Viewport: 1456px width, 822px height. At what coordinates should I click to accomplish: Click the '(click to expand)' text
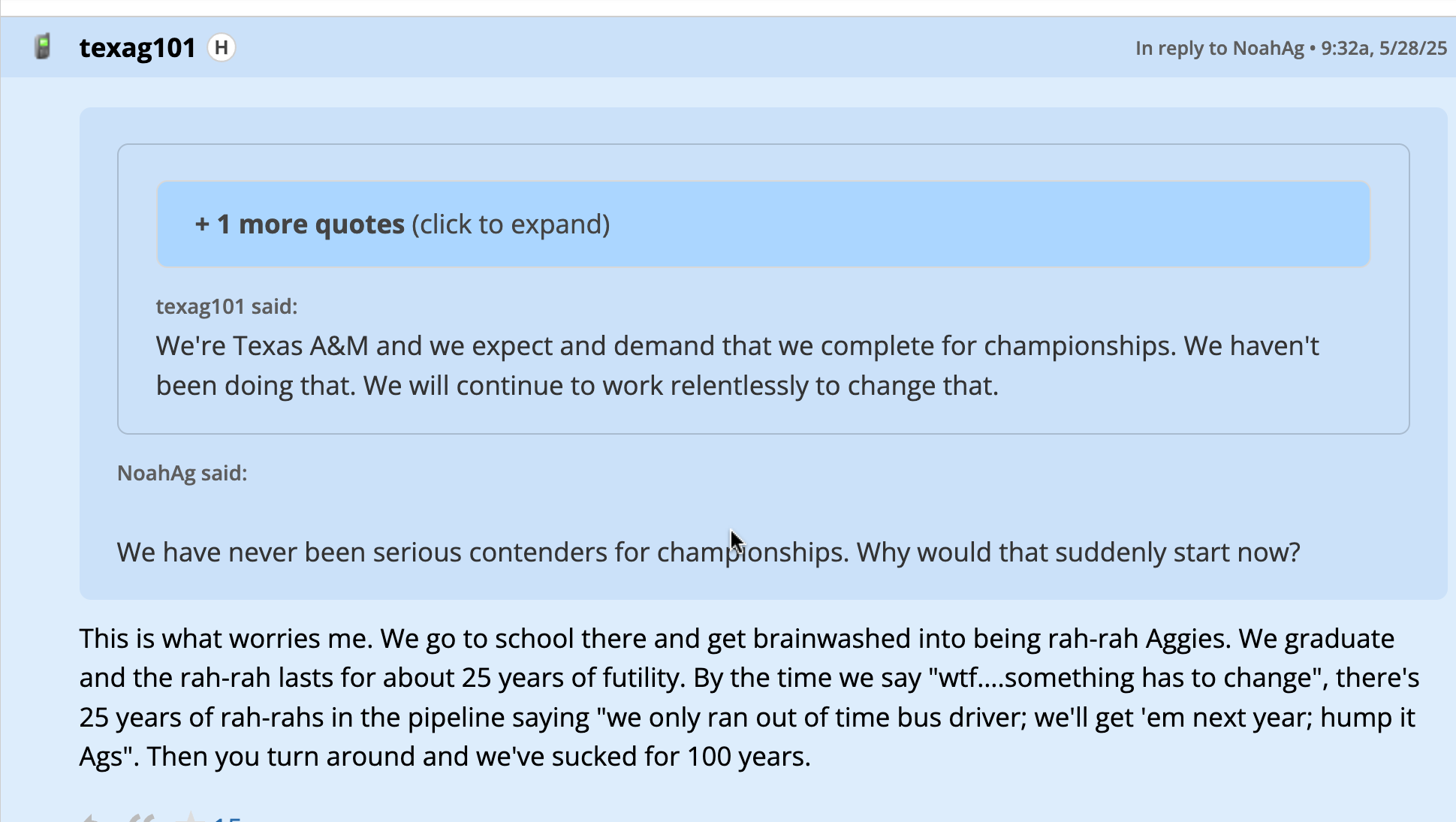511,224
